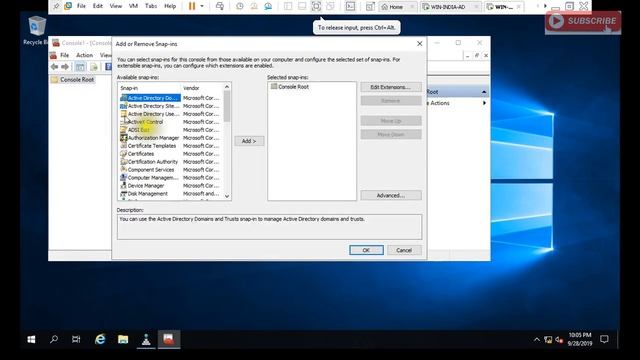The image size is (640, 360).
Task: Open the VMware Tabs menu
Action: click(151, 6)
